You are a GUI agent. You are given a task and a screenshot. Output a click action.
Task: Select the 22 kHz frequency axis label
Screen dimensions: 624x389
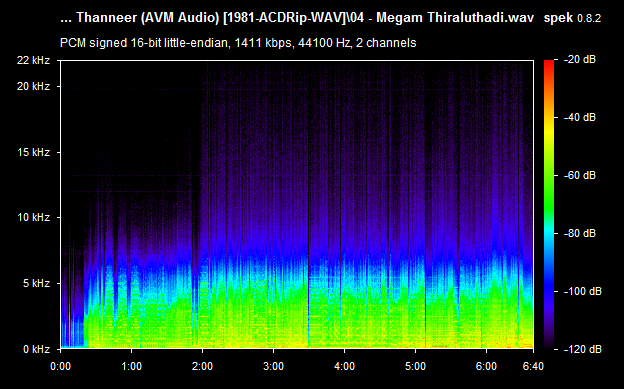tap(33, 60)
